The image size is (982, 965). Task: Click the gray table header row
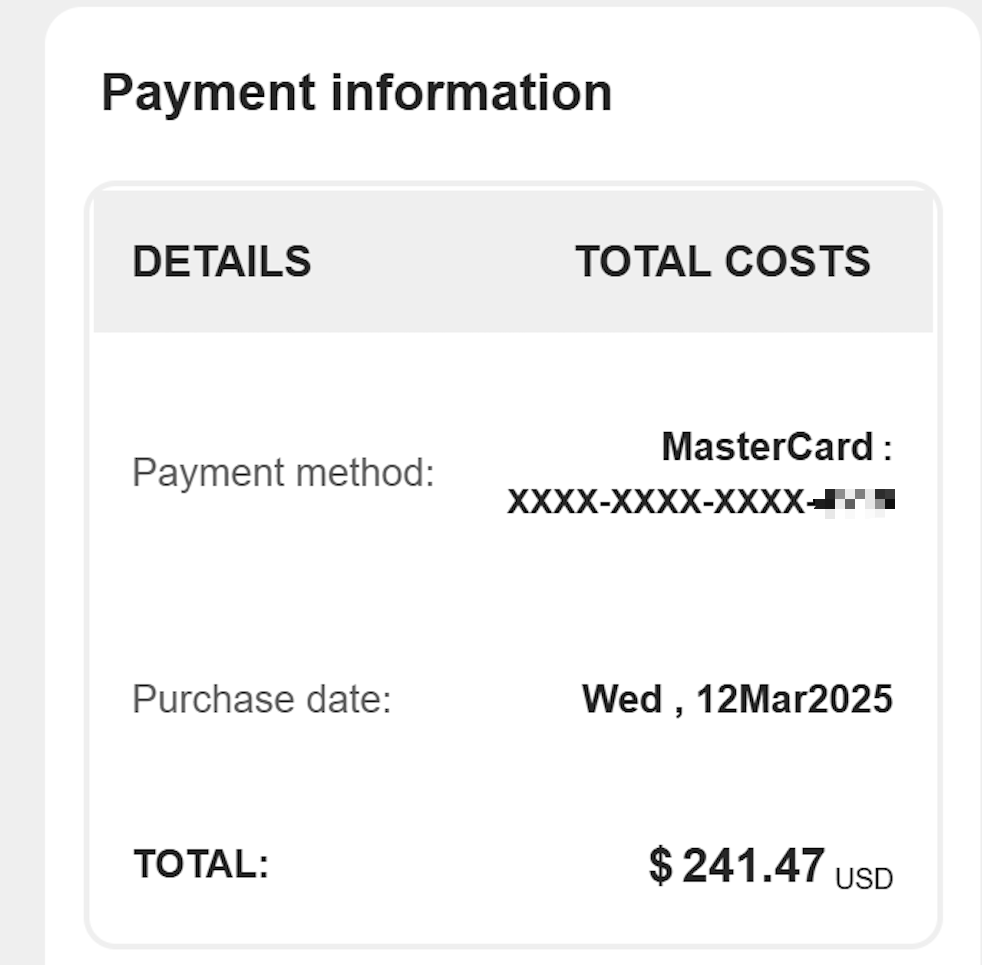(x=513, y=261)
